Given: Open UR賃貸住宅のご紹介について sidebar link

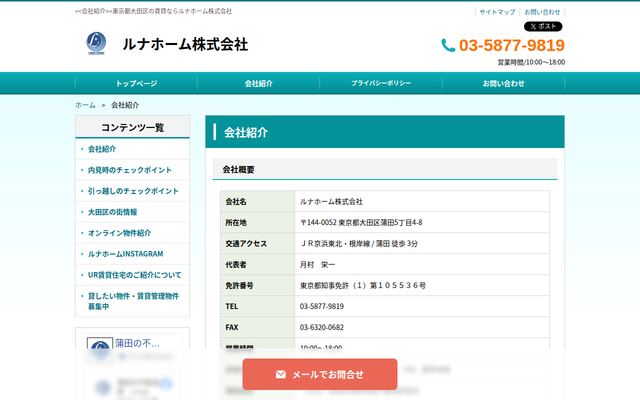Looking at the screenshot, I should (134, 275).
